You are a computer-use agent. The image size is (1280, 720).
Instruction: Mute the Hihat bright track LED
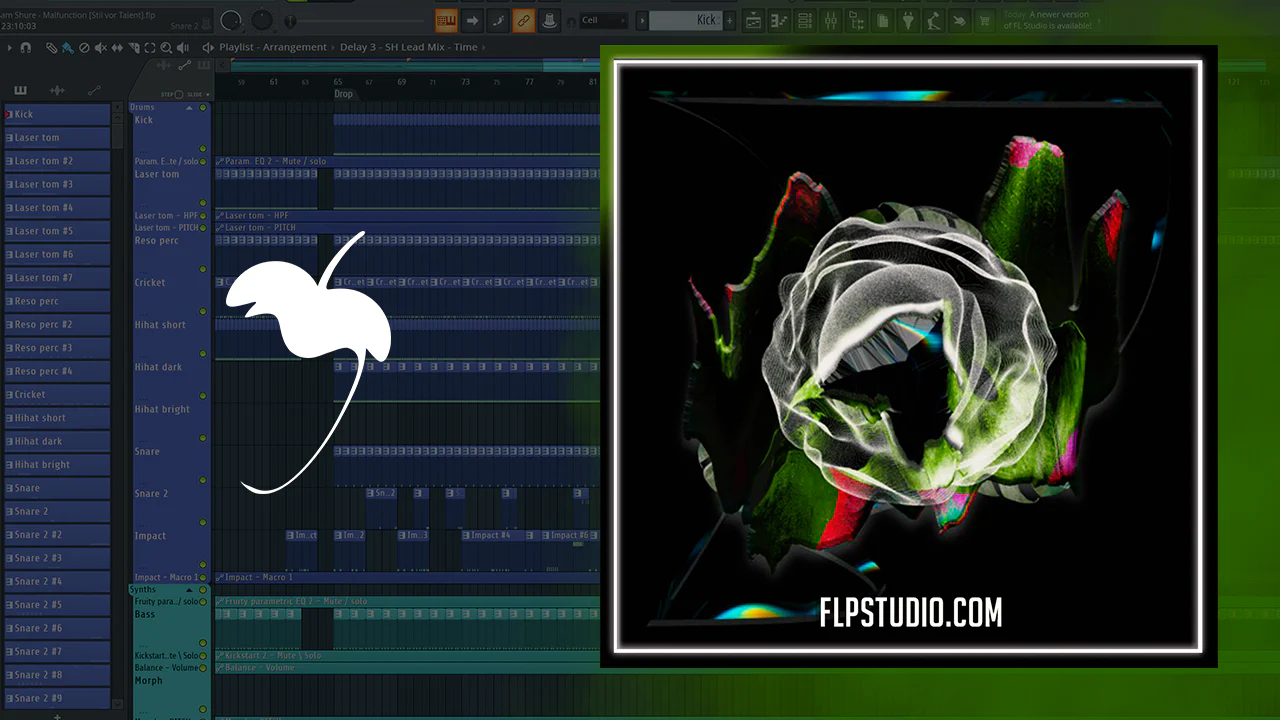tap(203, 438)
